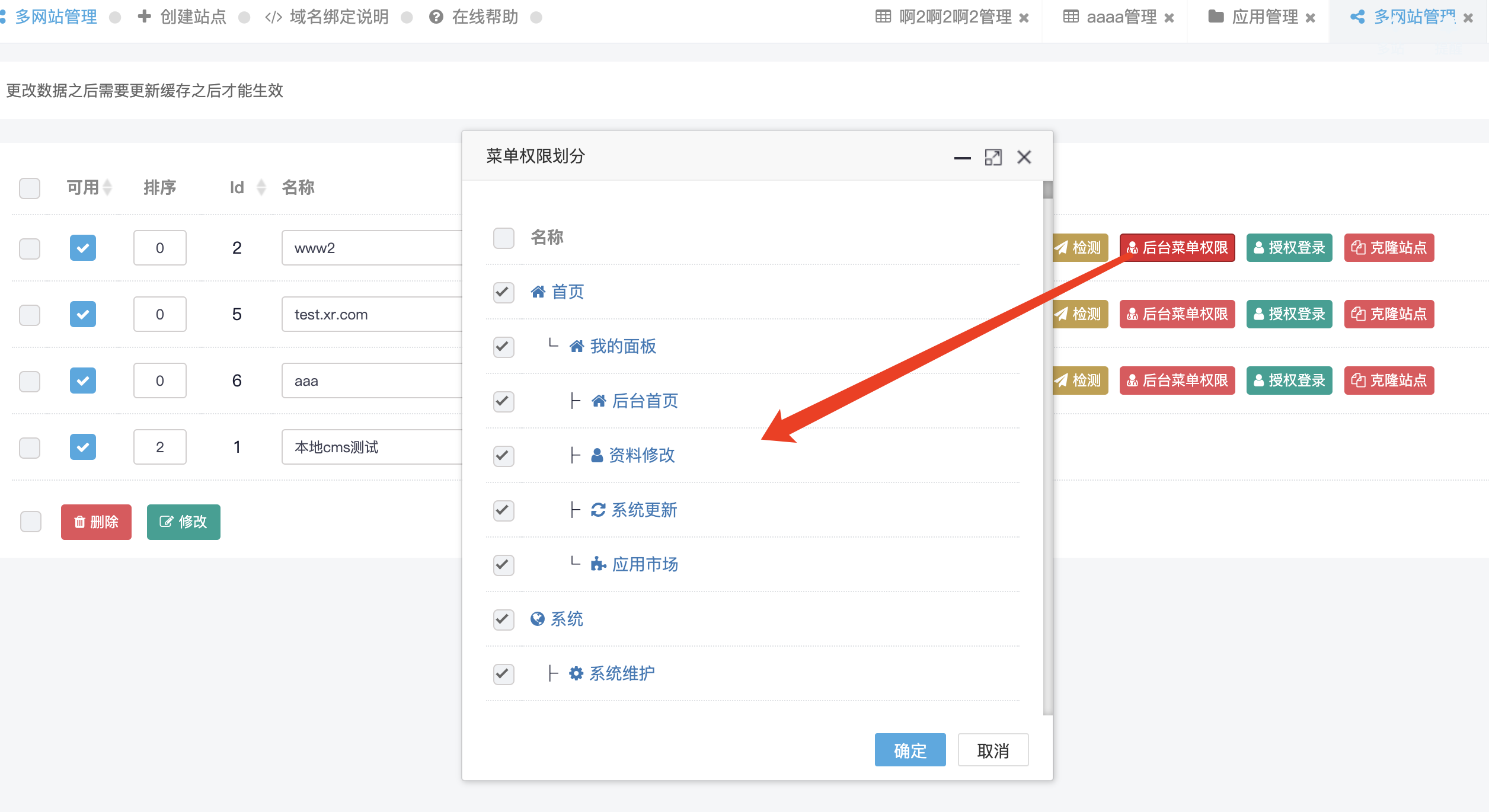Close the 啊2啊2啊2管理 tab
Image resolution: width=1489 pixels, height=812 pixels.
click(1024, 18)
